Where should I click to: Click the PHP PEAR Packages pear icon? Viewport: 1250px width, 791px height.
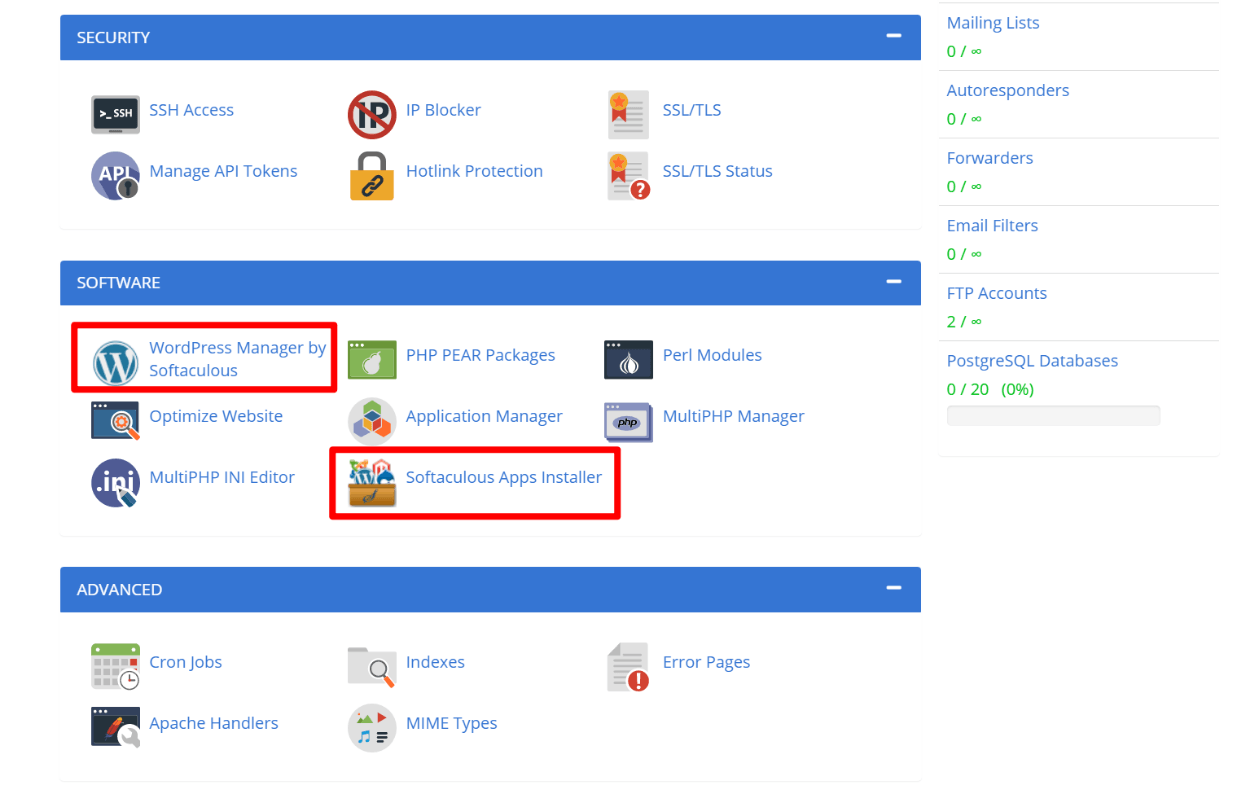(x=372, y=359)
